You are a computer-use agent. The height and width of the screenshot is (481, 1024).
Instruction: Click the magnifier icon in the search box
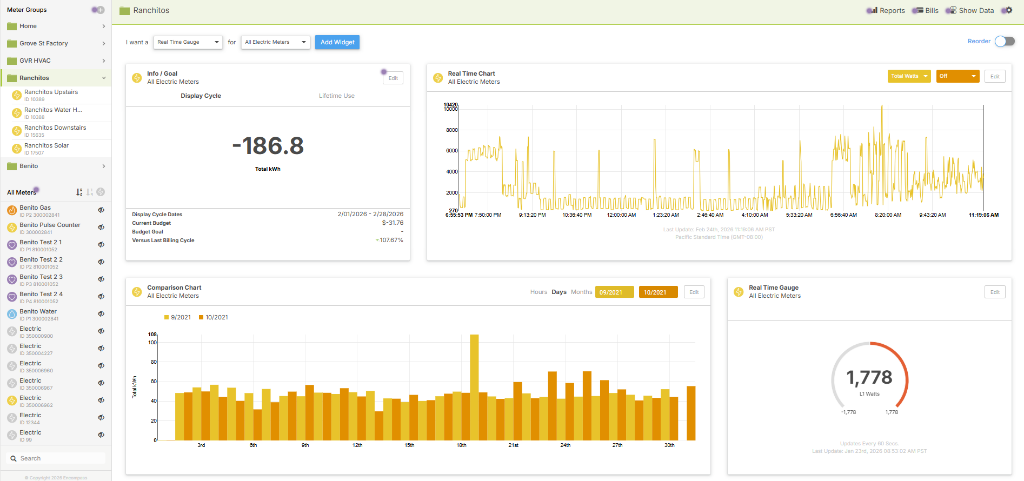pyautogui.click(x=13, y=459)
